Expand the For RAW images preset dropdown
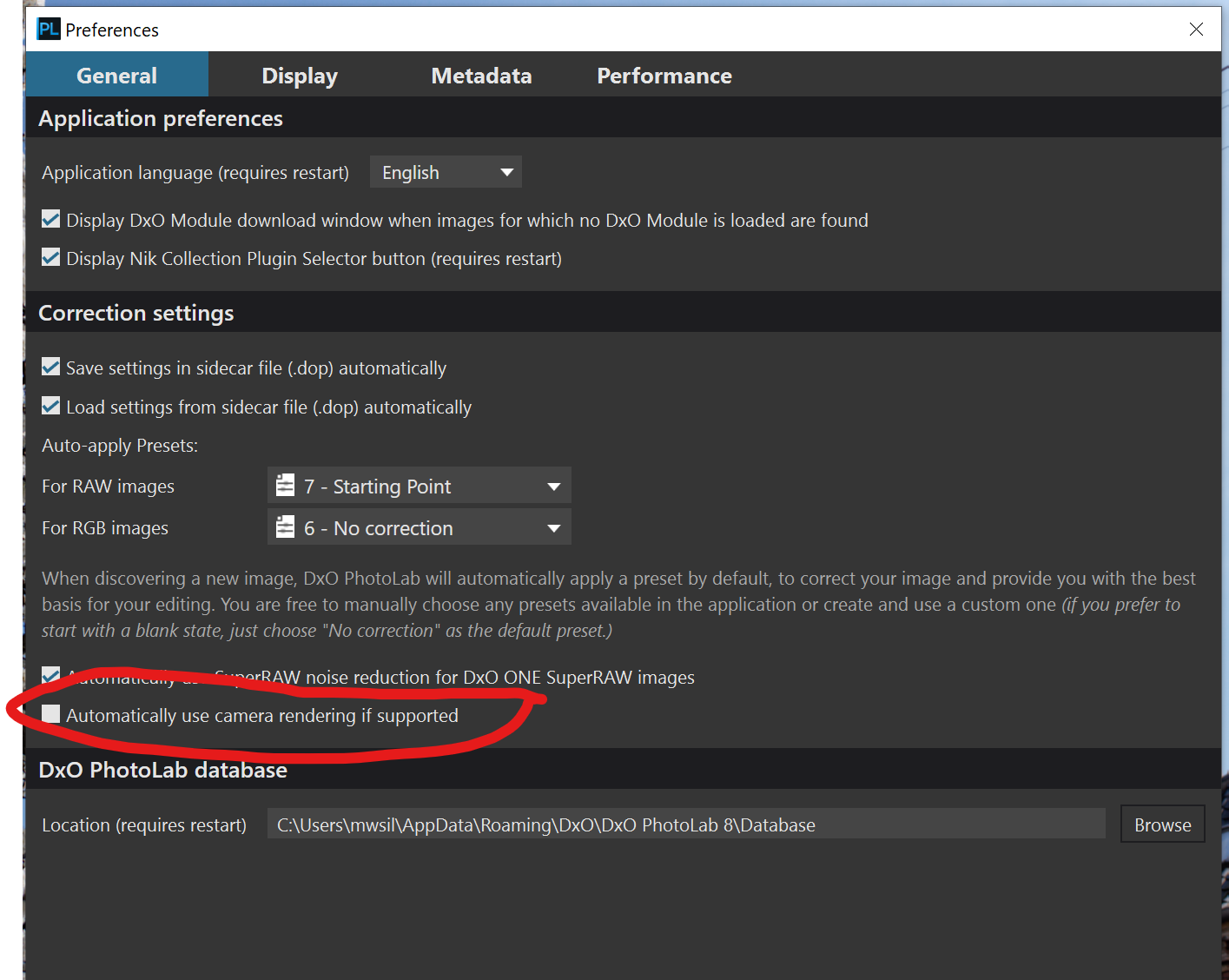 (420, 485)
